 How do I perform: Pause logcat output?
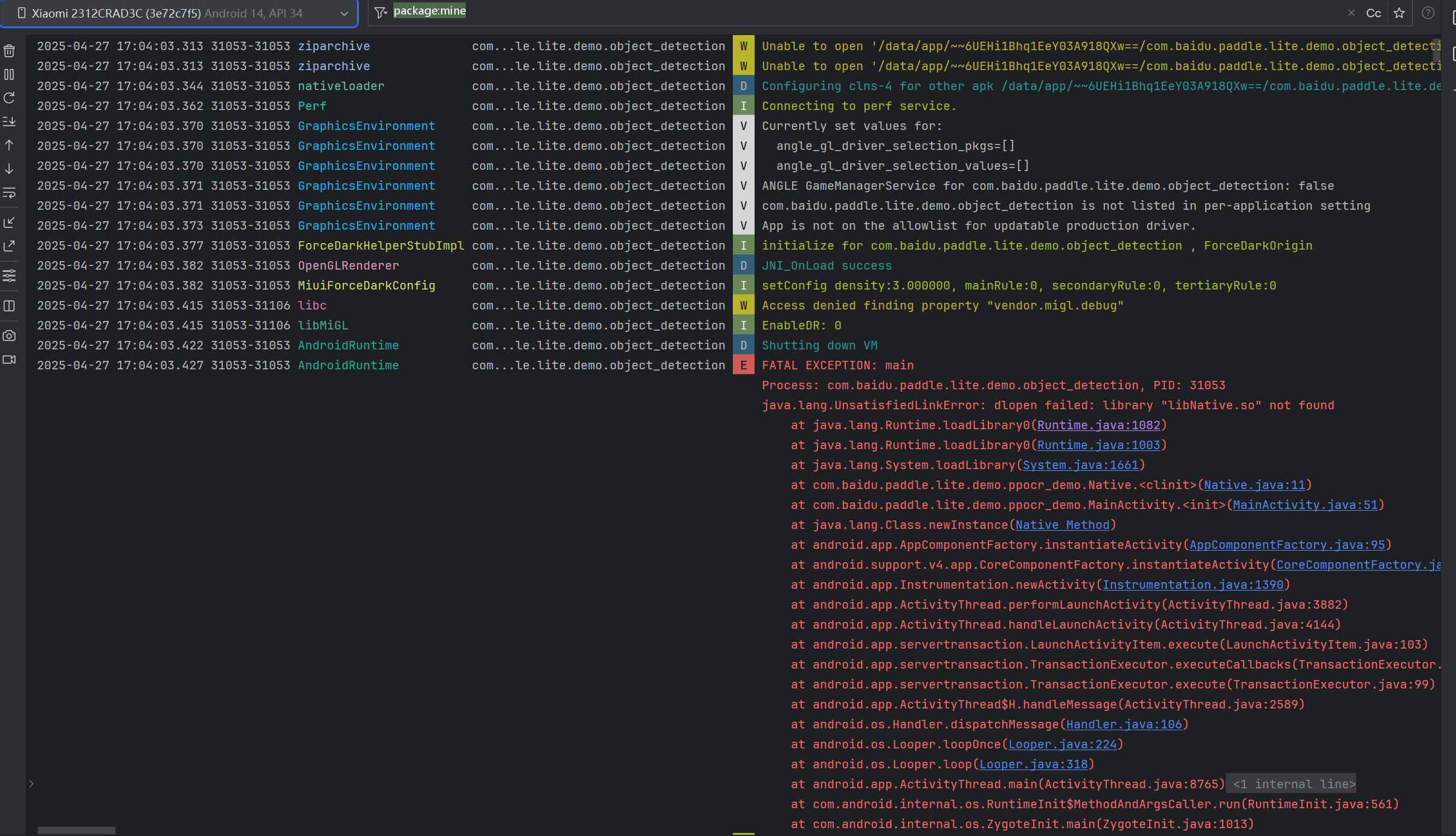(x=9, y=74)
